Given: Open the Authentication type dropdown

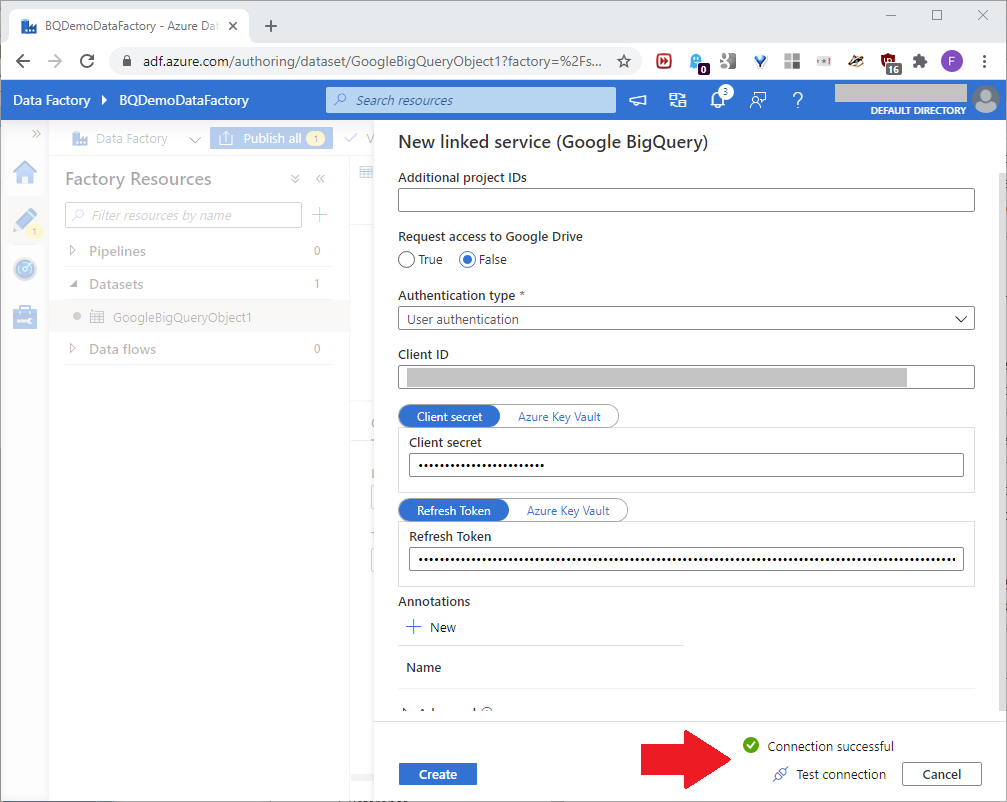Looking at the screenshot, I should (686, 319).
